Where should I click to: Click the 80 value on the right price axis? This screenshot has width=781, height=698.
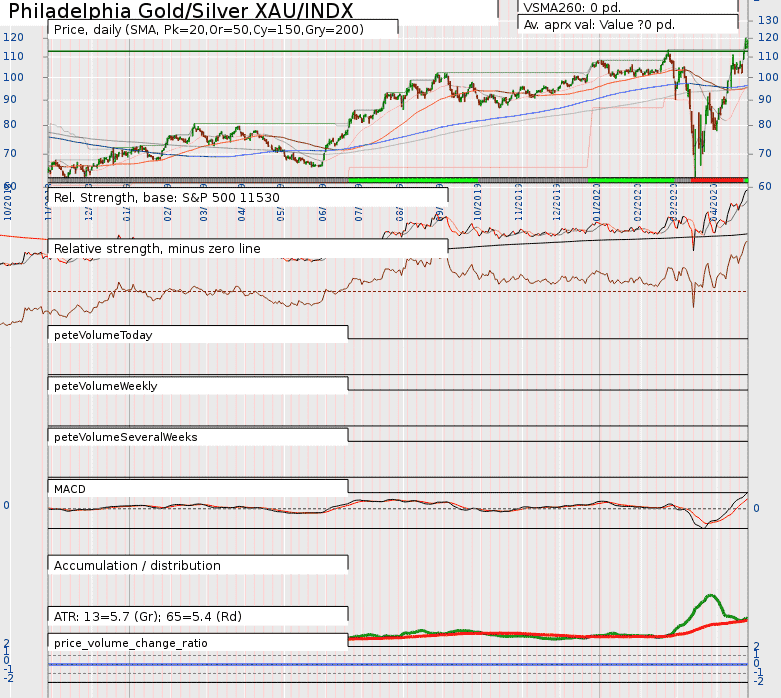pyautogui.click(x=765, y=125)
